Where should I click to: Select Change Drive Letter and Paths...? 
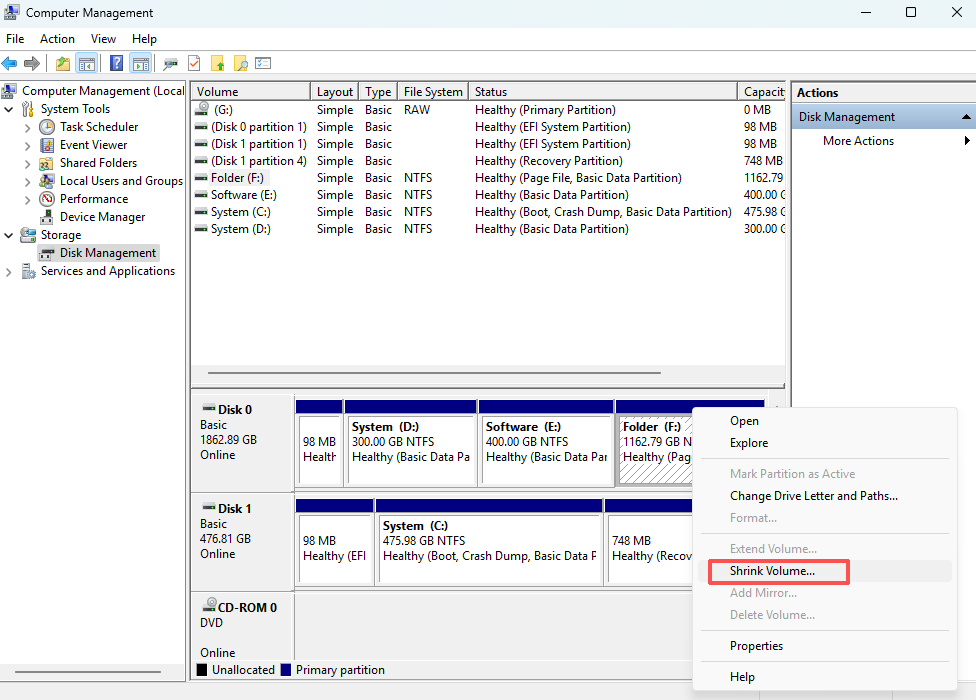coord(813,496)
